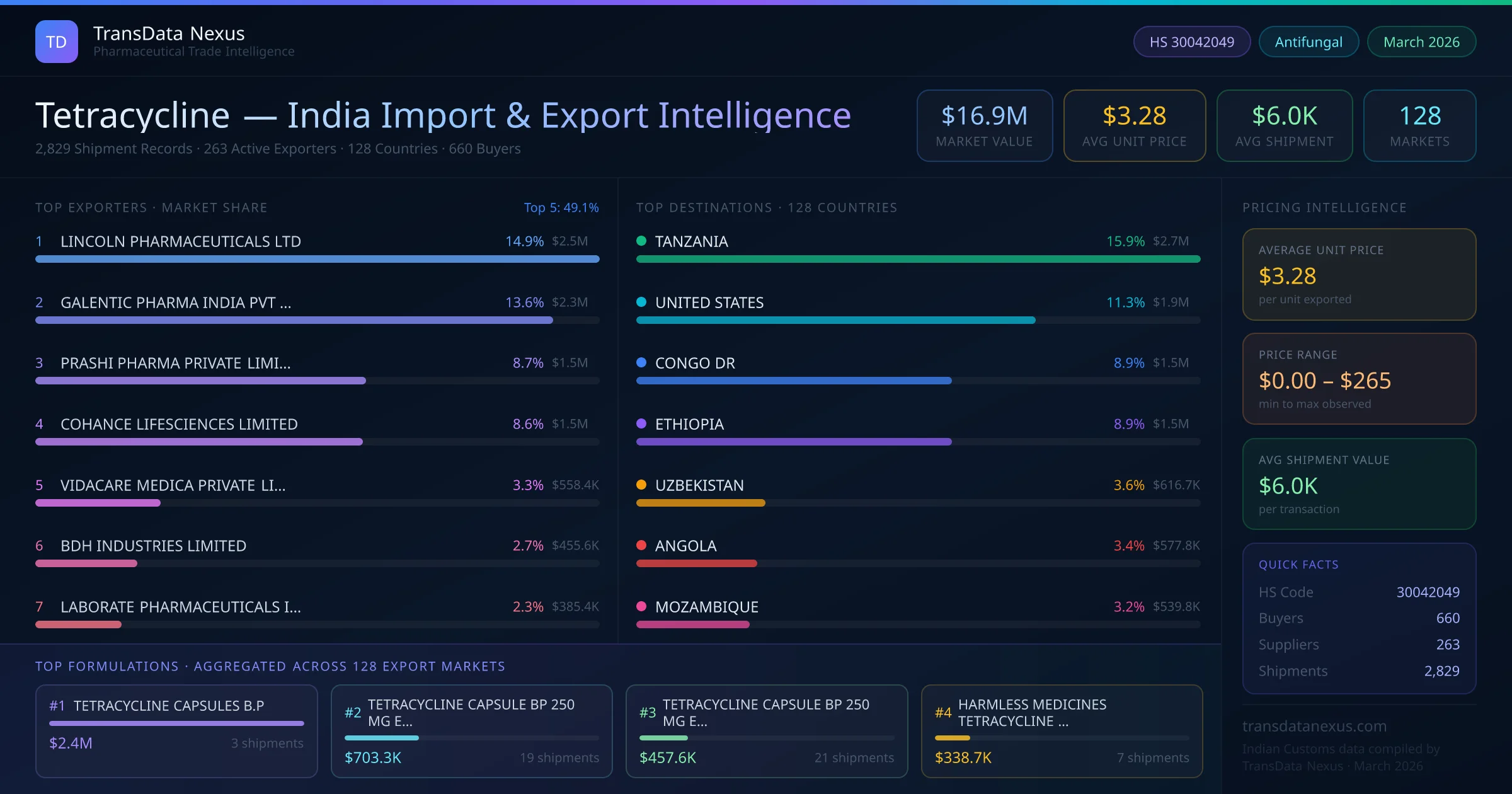Image resolution: width=1512 pixels, height=794 pixels.
Task: Click the March 2026 date pill
Action: click(1421, 42)
